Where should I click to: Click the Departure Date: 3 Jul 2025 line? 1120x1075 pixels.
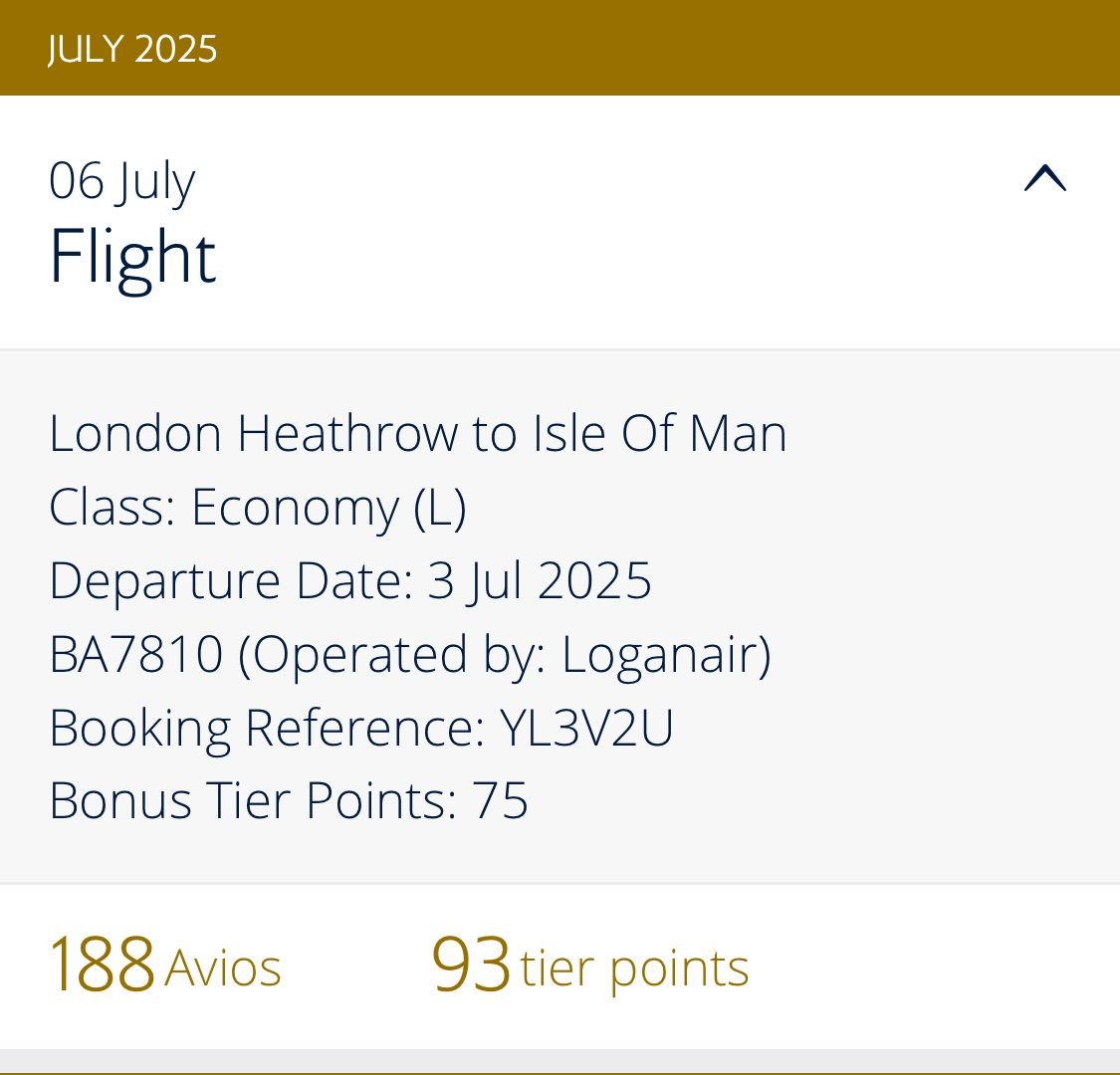click(349, 581)
